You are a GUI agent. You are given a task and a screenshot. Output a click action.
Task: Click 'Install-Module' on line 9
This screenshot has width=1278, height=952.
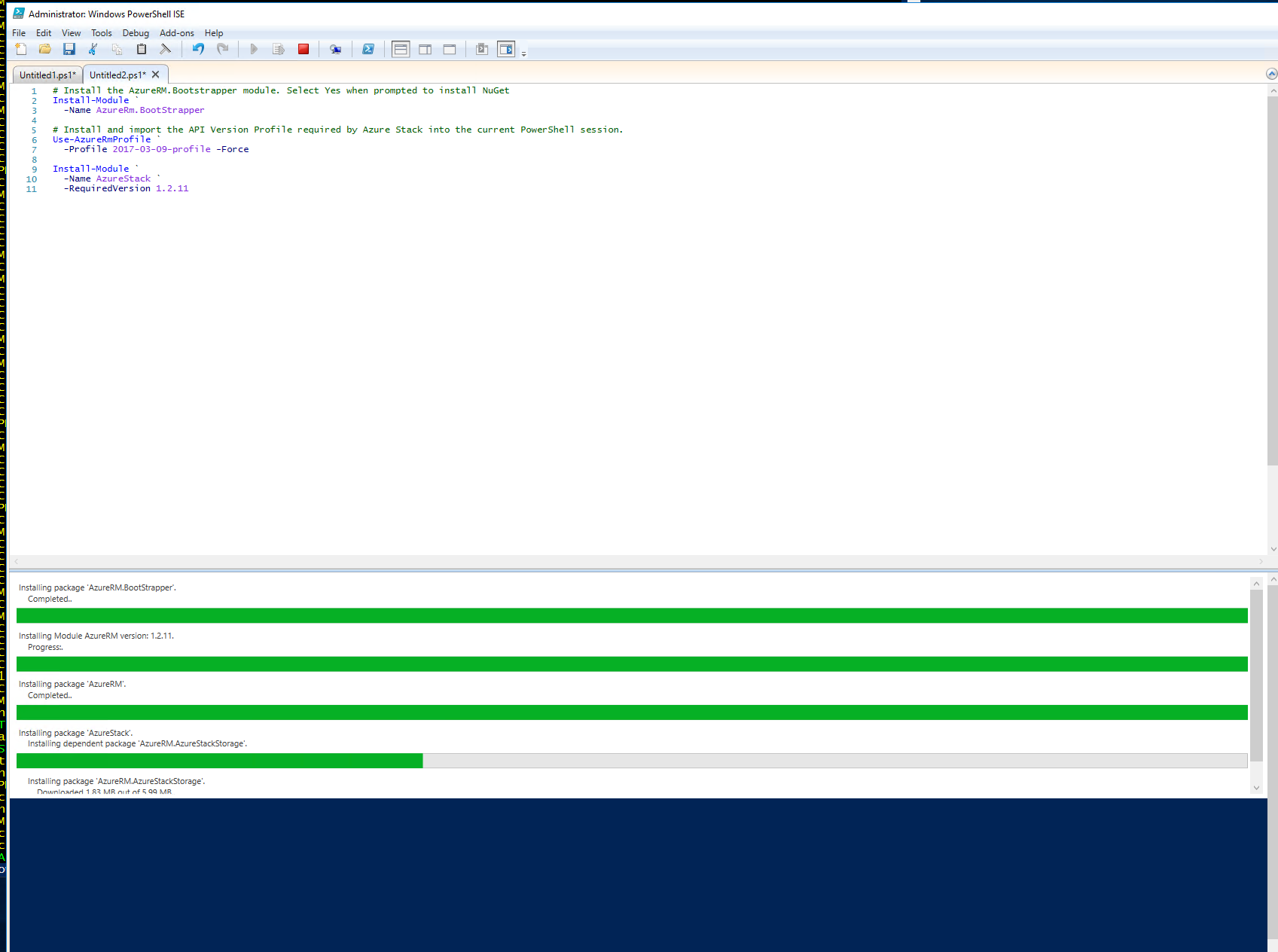click(x=91, y=169)
